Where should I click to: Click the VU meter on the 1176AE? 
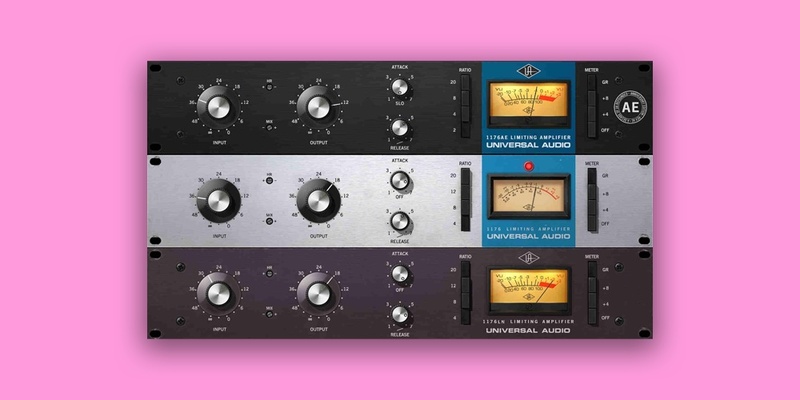click(x=529, y=104)
